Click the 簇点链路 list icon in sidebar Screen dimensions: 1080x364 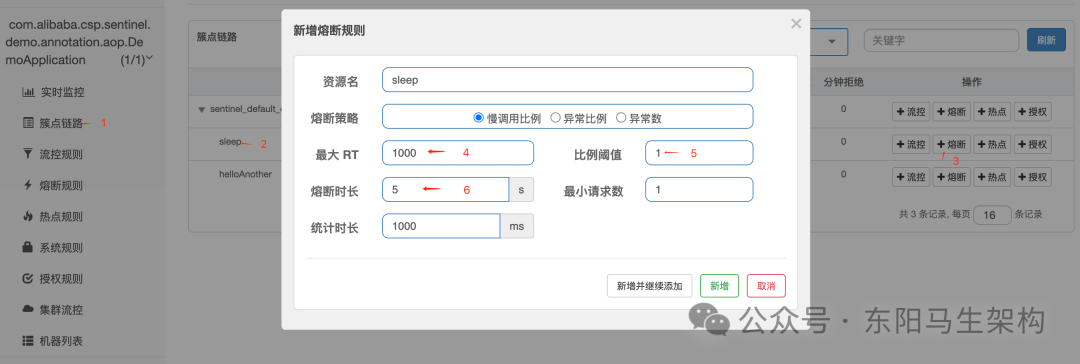click(x=28, y=123)
